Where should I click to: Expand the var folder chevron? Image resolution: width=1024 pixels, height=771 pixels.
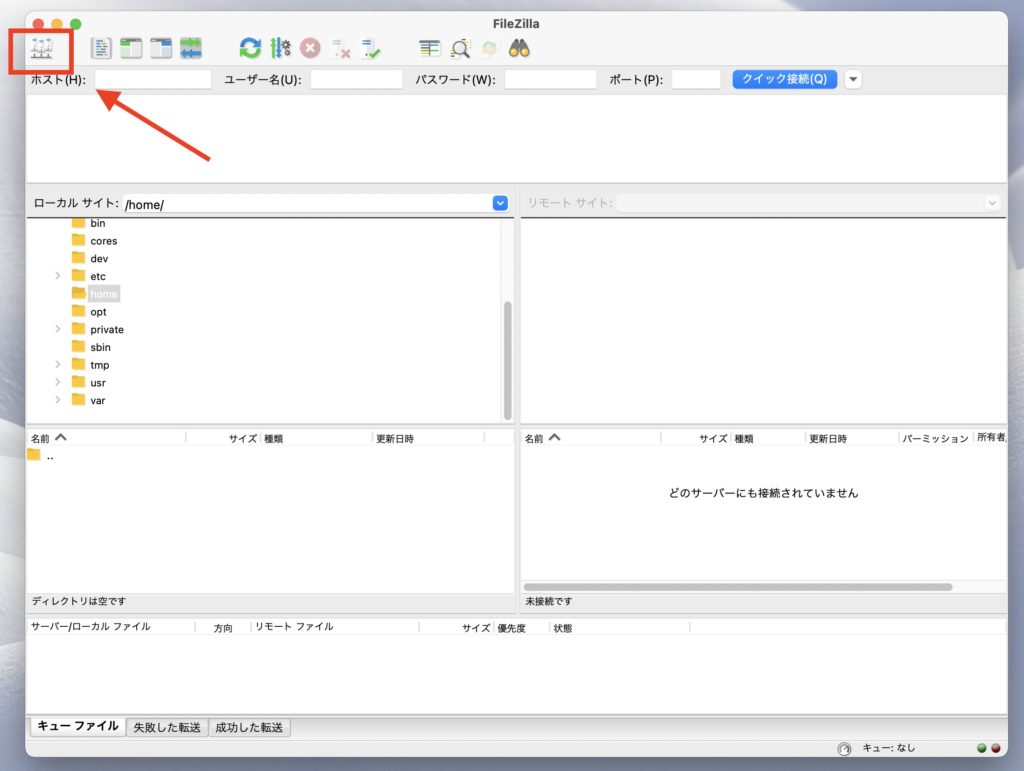pos(58,400)
